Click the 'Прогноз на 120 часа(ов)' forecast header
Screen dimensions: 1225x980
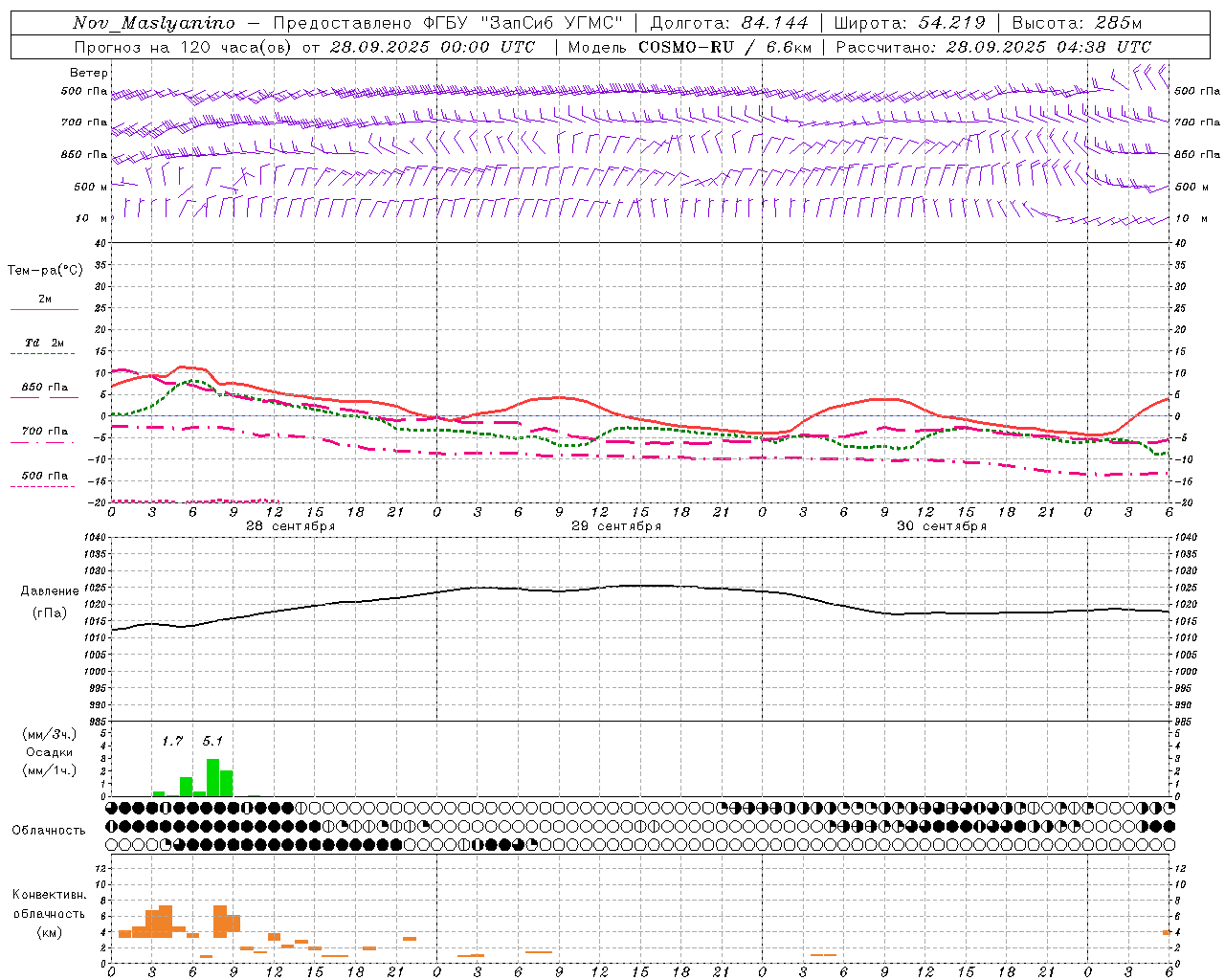click(183, 47)
